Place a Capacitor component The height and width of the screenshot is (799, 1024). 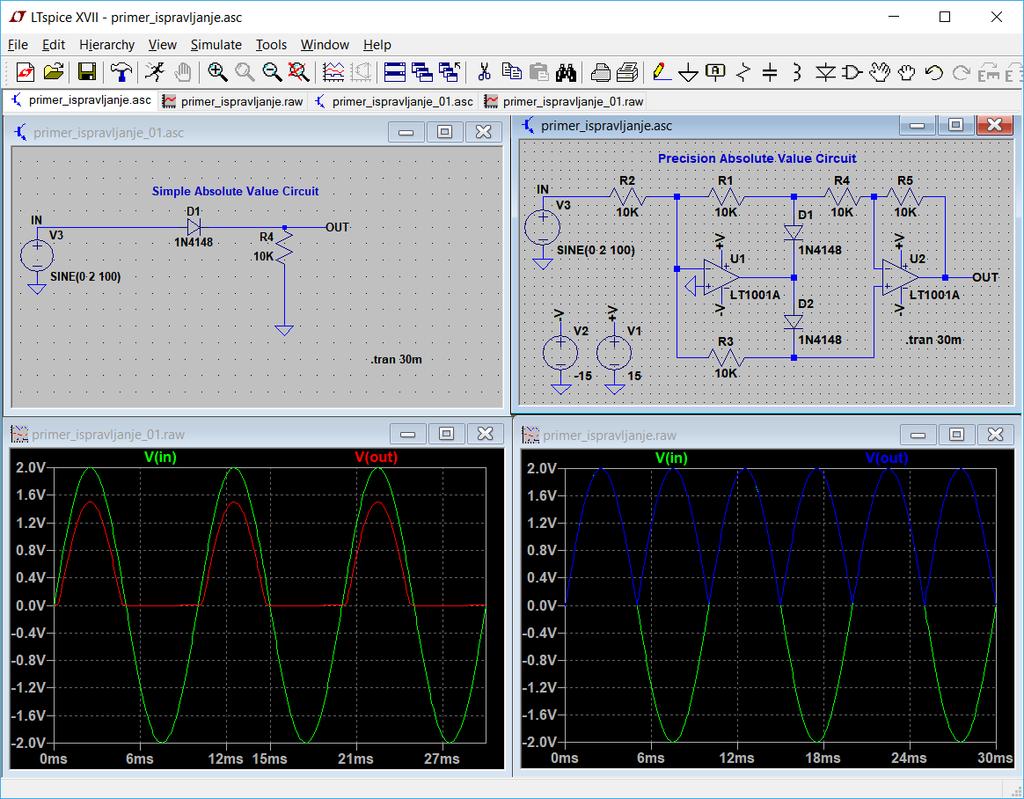[770, 72]
